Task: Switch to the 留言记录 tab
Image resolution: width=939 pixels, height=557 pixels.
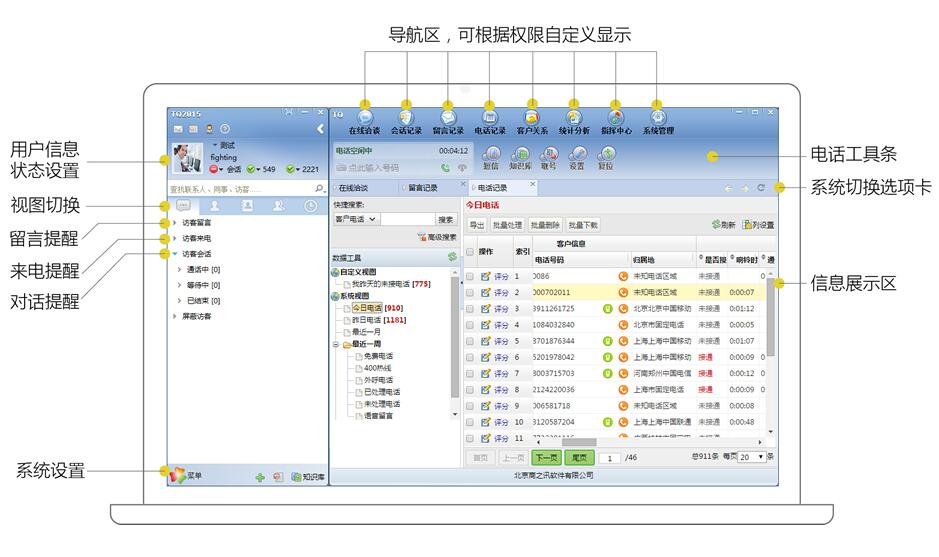Action: (422, 187)
